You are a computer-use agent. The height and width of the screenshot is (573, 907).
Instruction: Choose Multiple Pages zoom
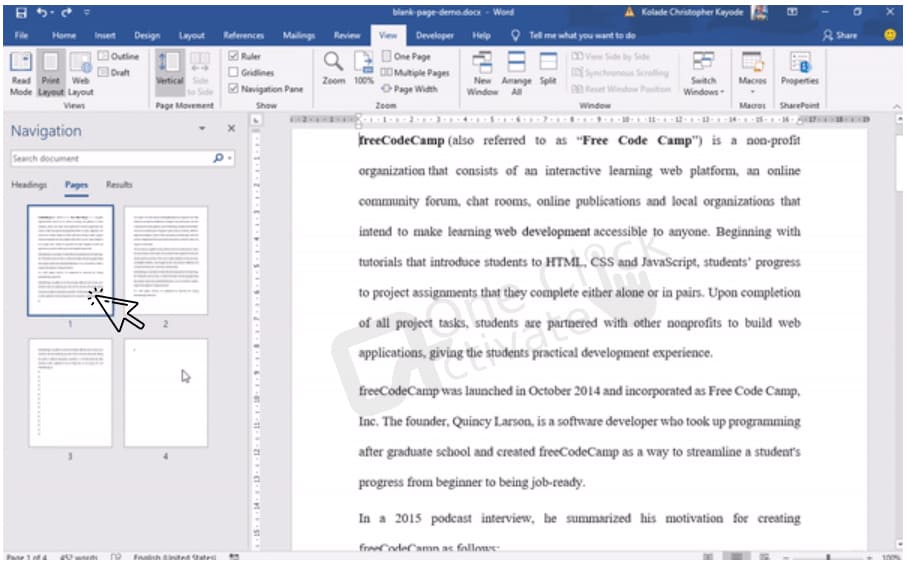(415, 72)
